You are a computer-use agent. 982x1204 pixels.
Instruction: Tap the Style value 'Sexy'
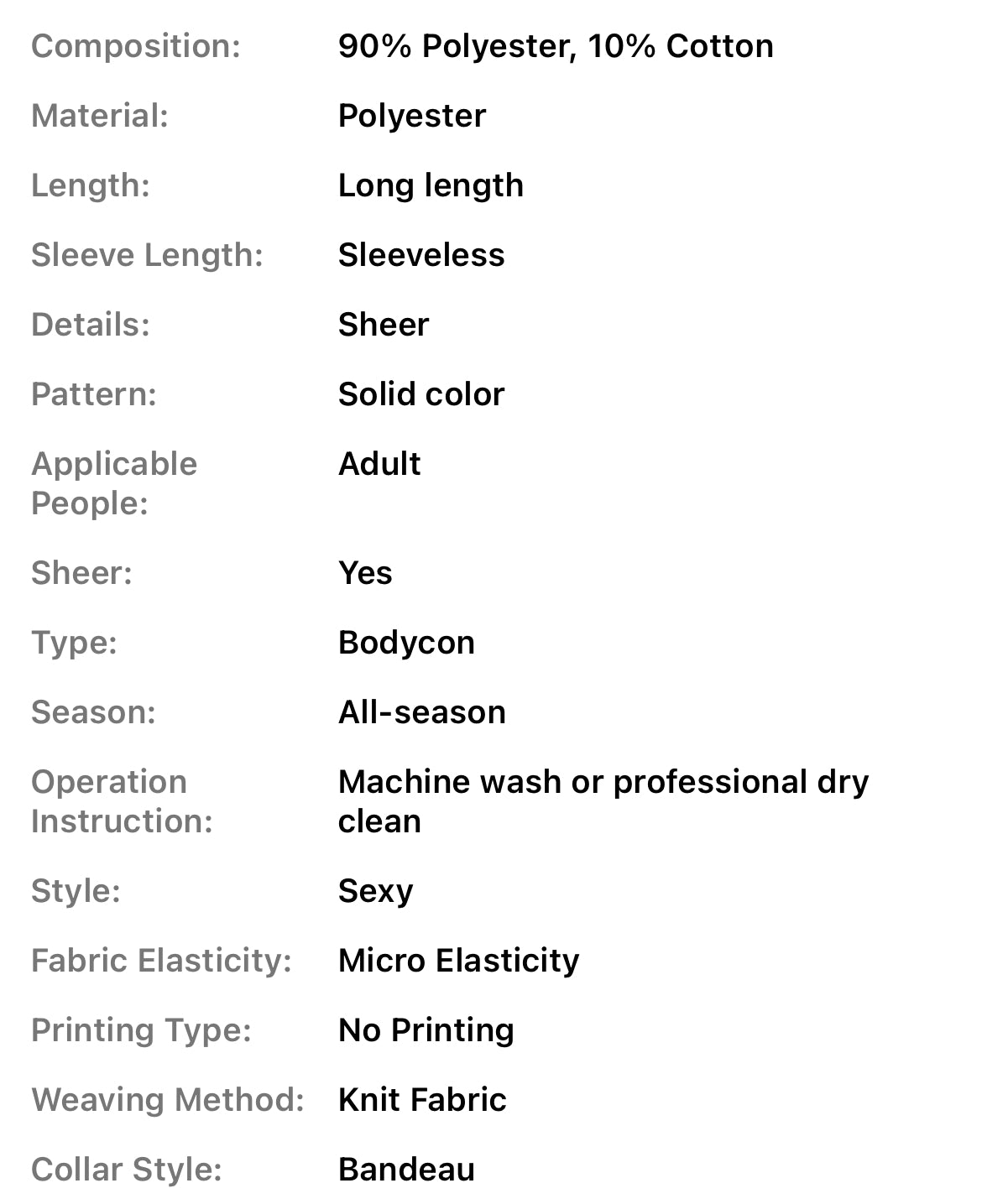pos(375,891)
